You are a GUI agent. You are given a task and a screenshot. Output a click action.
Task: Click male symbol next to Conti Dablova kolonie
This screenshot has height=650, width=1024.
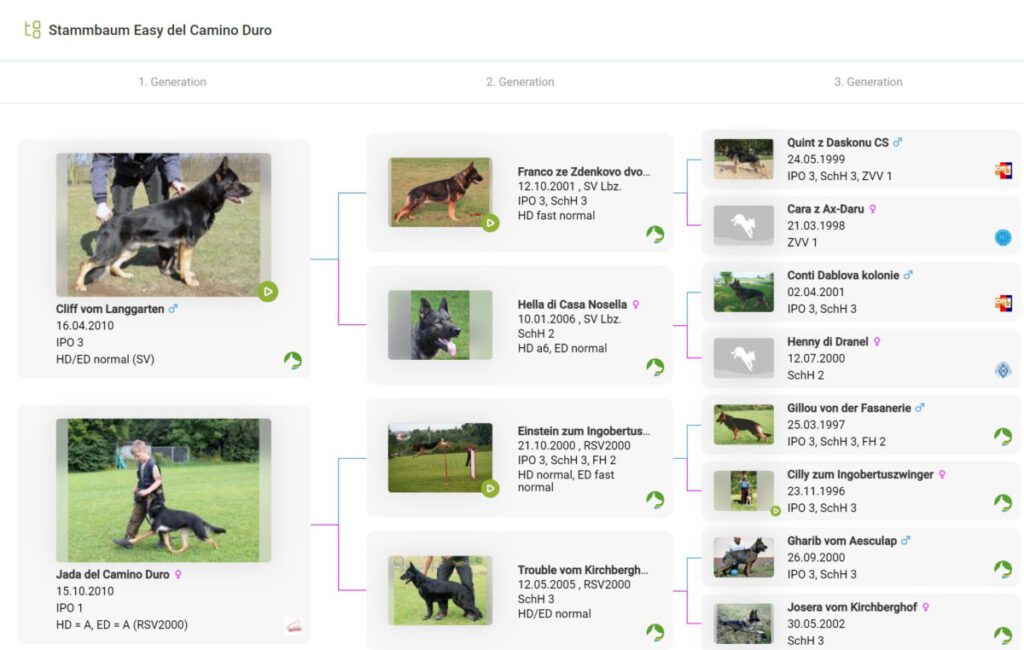click(908, 275)
